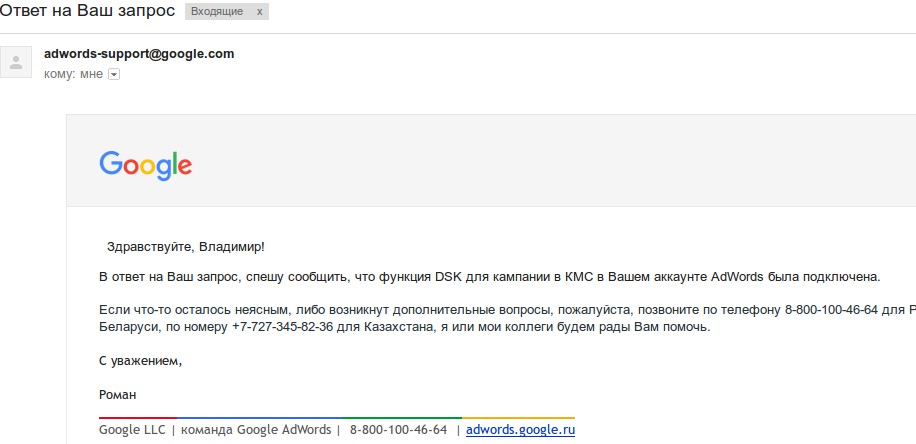The width and height of the screenshot is (916, 444).
Task: Click the sender's avatar icon
Action: click(16, 63)
